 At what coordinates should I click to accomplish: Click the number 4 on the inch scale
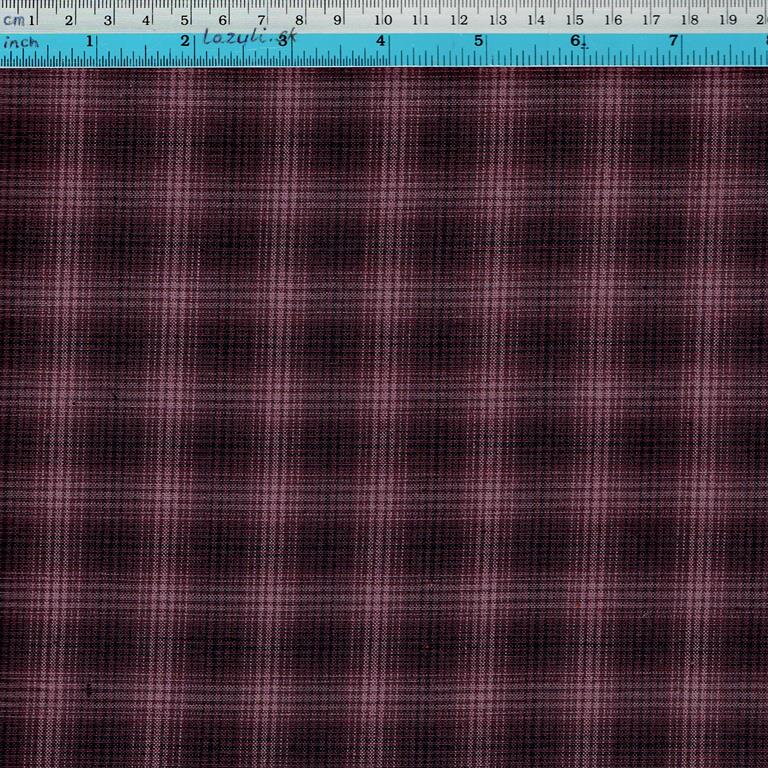[x=381, y=41]
